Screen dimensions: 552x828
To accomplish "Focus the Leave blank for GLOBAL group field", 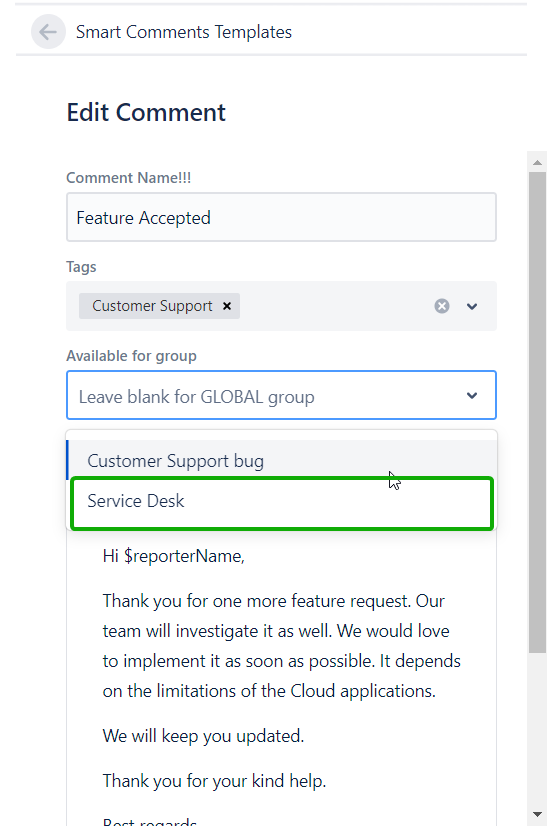I will tap(282, 396).
